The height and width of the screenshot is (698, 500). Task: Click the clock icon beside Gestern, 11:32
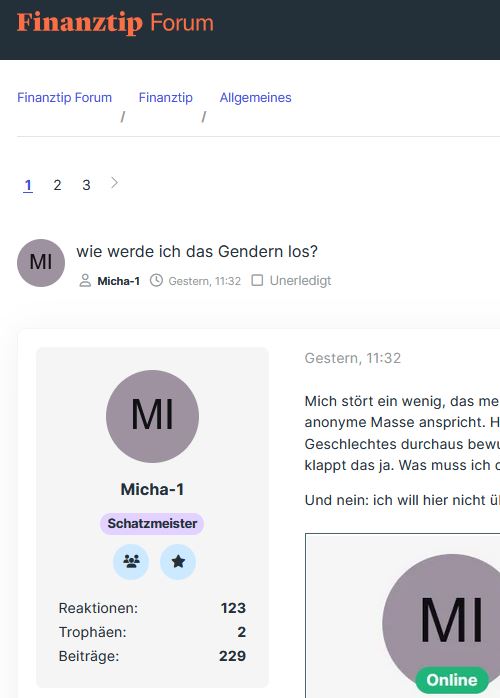pyautogui.click(x=156, y=280)
